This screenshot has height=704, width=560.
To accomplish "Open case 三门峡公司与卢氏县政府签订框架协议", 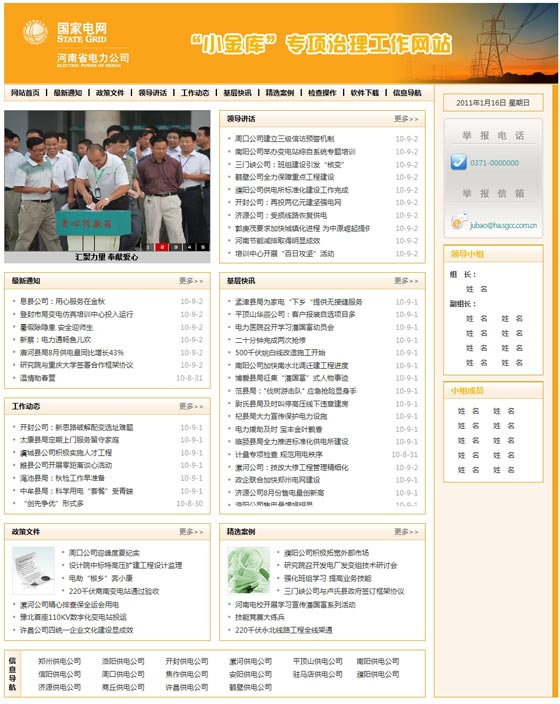I will coord(344,591).
